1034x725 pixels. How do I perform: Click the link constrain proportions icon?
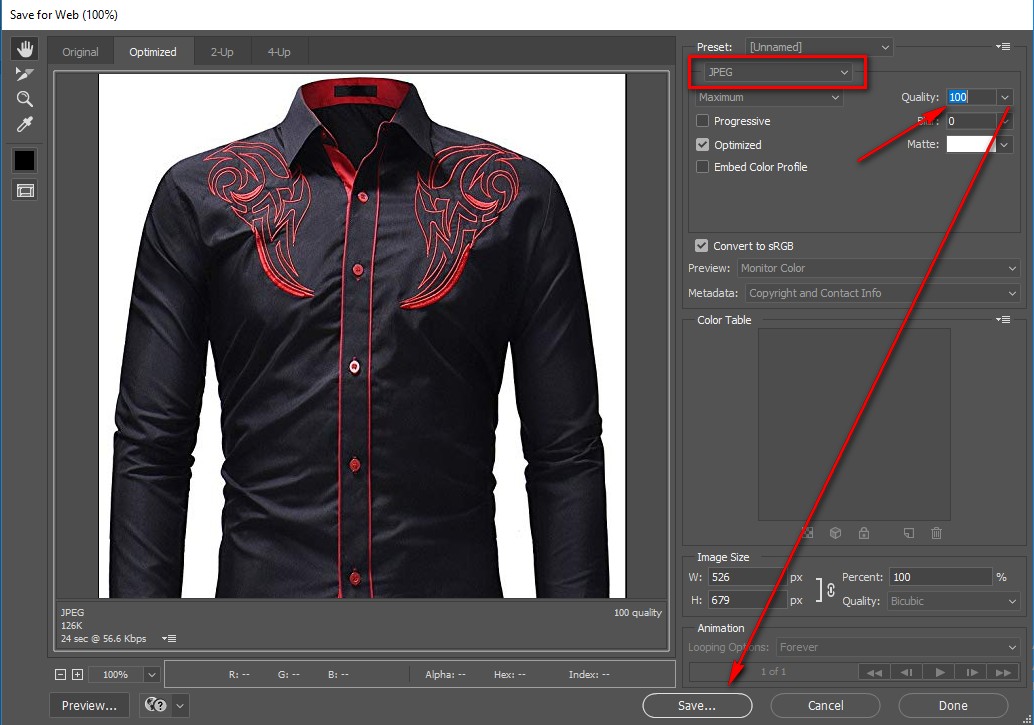tap(830, 590)
